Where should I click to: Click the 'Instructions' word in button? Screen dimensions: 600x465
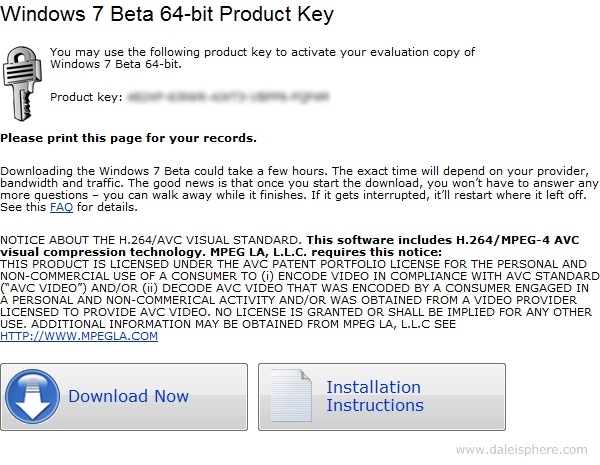click(375, 405)
